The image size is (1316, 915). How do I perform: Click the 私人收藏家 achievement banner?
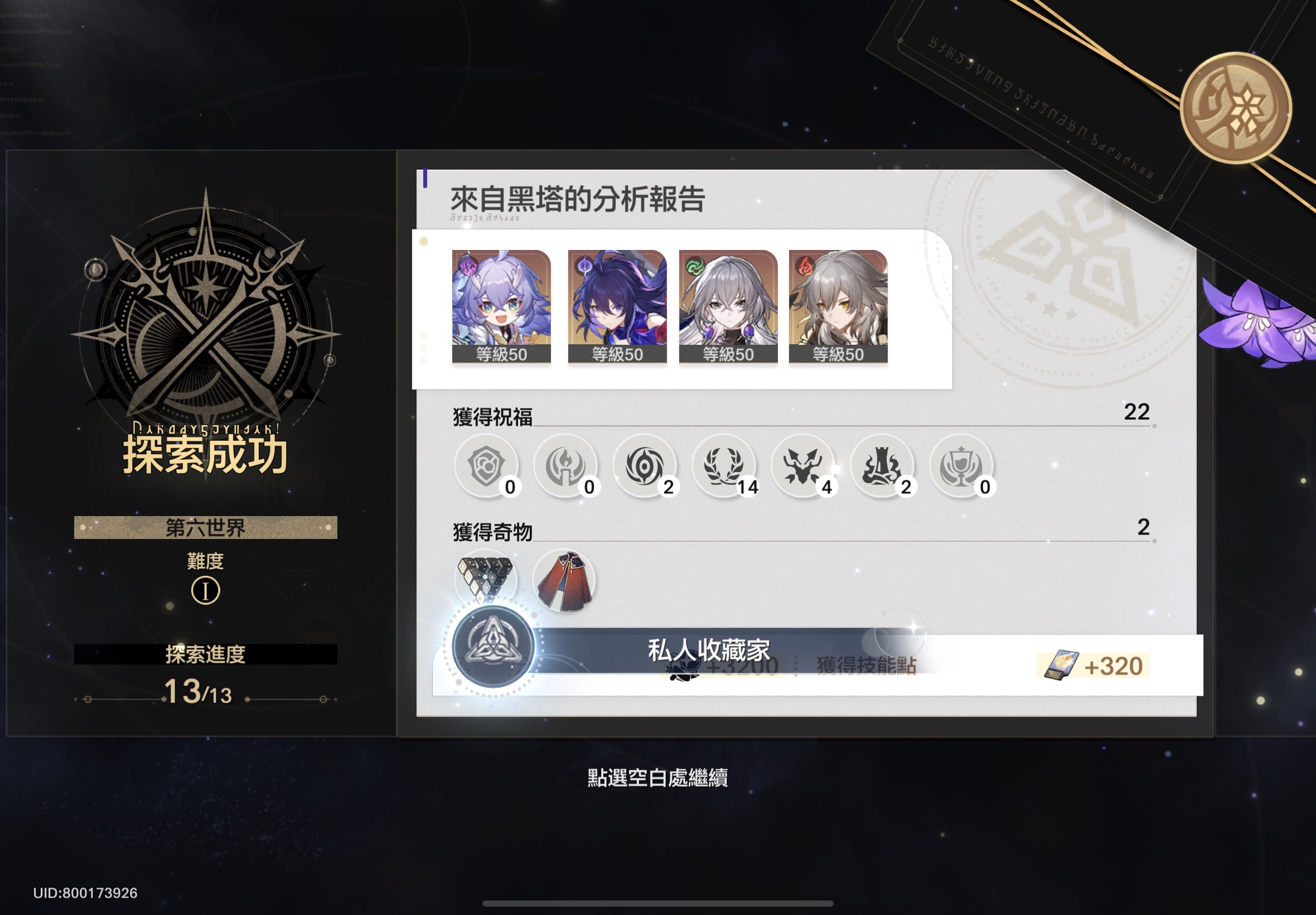709,650
